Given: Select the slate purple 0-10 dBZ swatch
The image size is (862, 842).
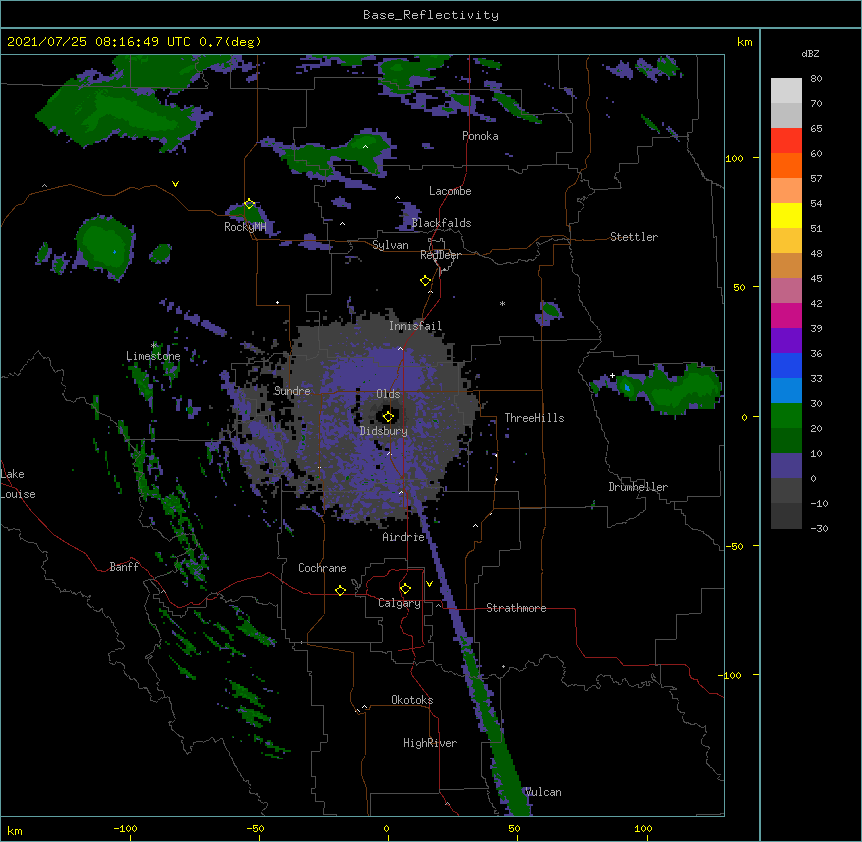Looking at the screenshot, I should [786, 466].
